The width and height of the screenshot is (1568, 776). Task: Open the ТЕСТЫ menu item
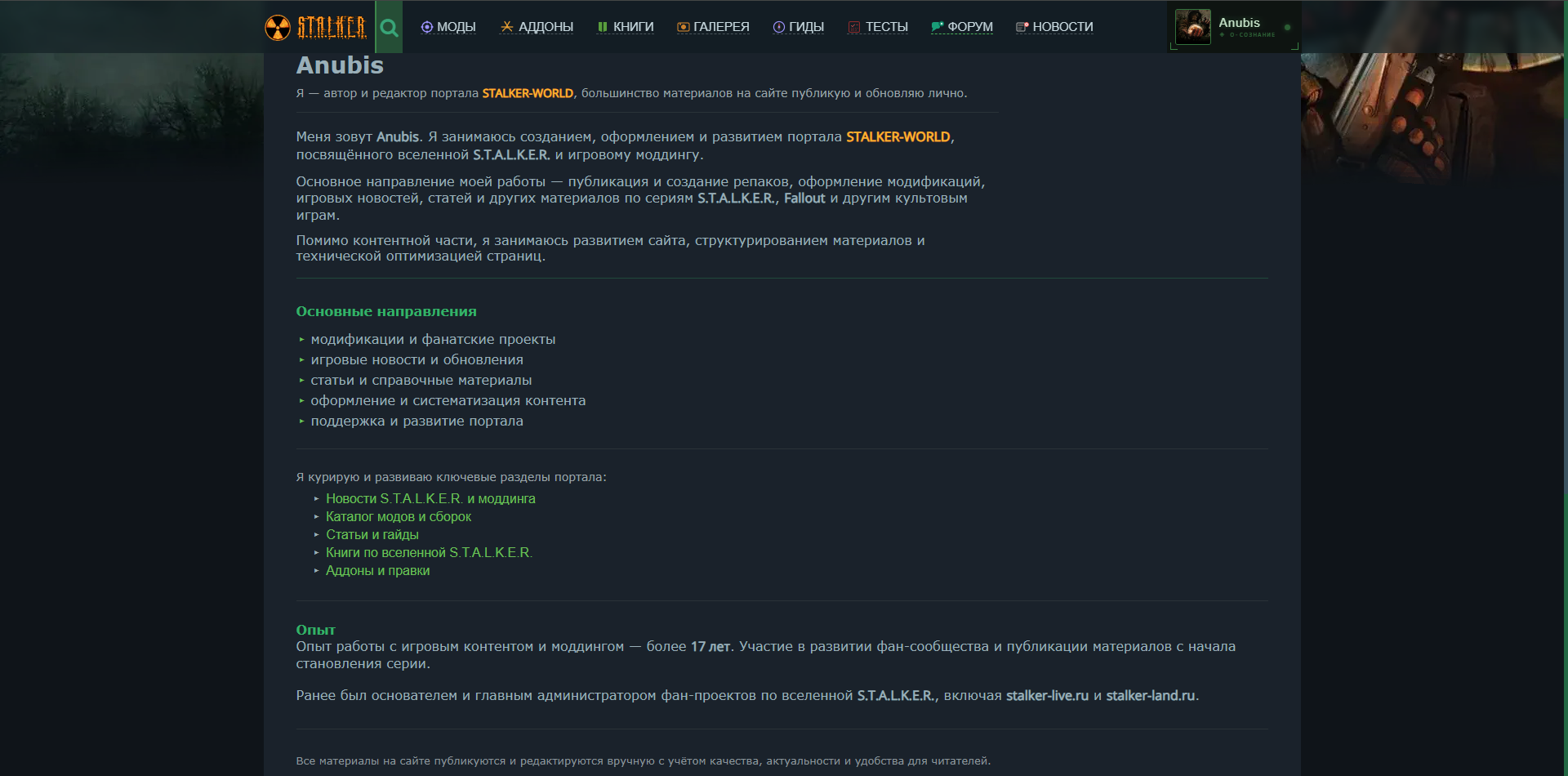click(878, 27)
